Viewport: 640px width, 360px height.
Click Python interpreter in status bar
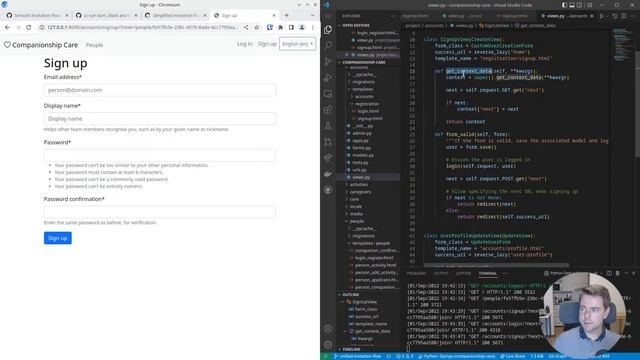point(457,356)
